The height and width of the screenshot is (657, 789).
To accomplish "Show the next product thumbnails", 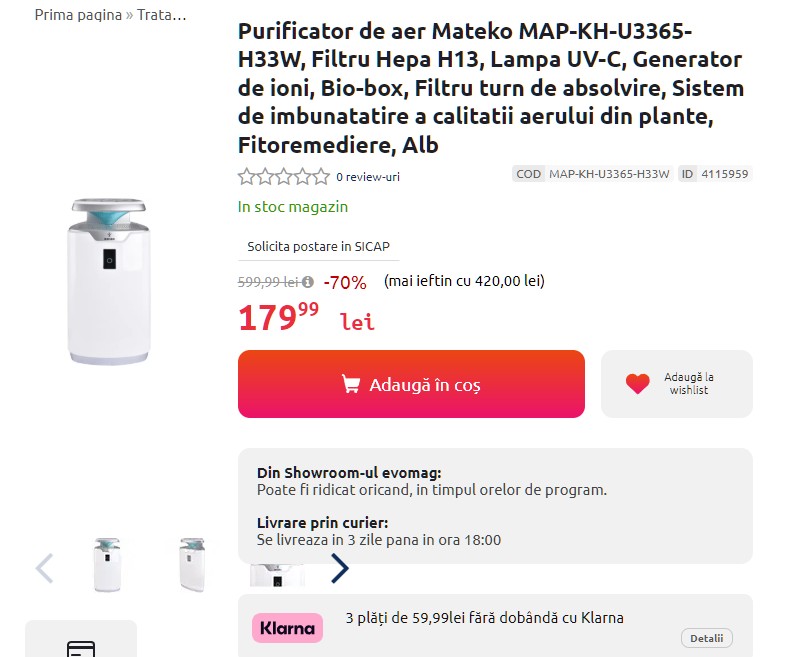I will (x=340, y=568).
